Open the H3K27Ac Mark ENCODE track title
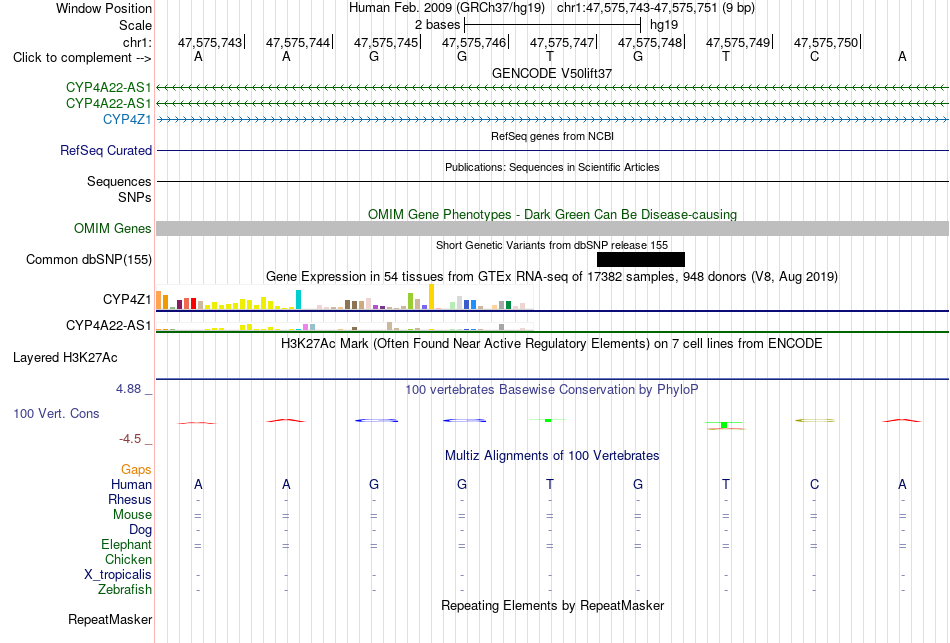The height and width of the screenshot is (643, 950). [552, 344]
